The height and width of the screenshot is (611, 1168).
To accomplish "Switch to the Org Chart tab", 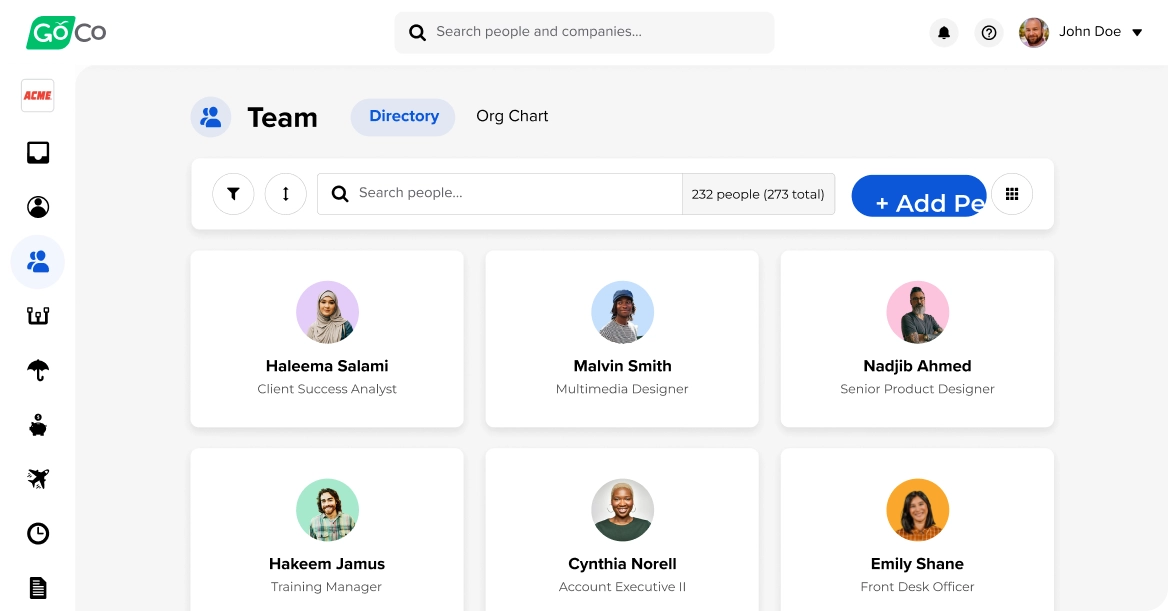I will 512,116.
